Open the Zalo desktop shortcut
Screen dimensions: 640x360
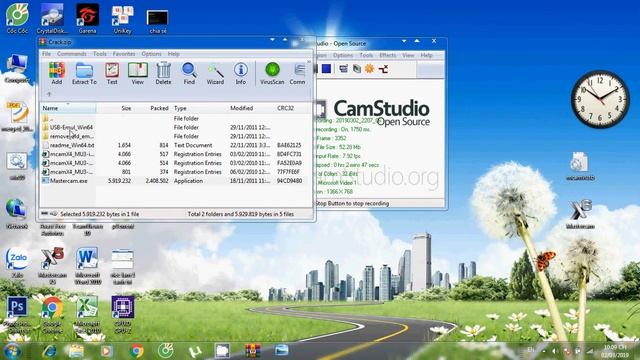[17, 262]
